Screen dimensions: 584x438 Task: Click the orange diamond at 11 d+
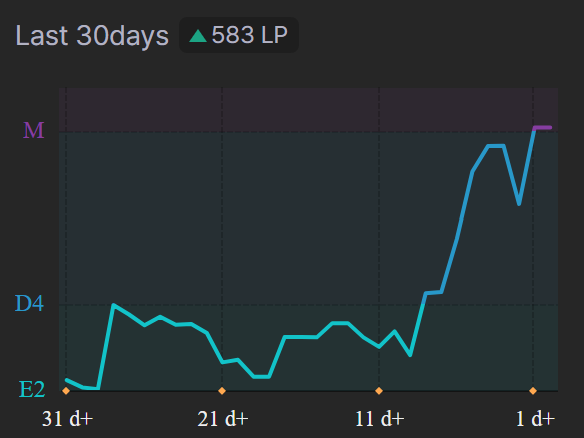pos(379,391)
